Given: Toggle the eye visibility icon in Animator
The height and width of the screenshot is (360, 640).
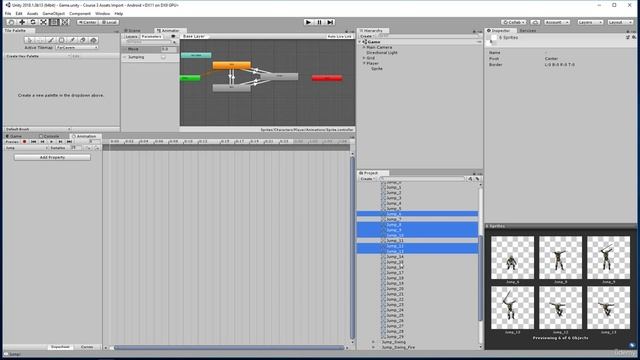Looking at the screenshot, I should click(x=173, y=36).
